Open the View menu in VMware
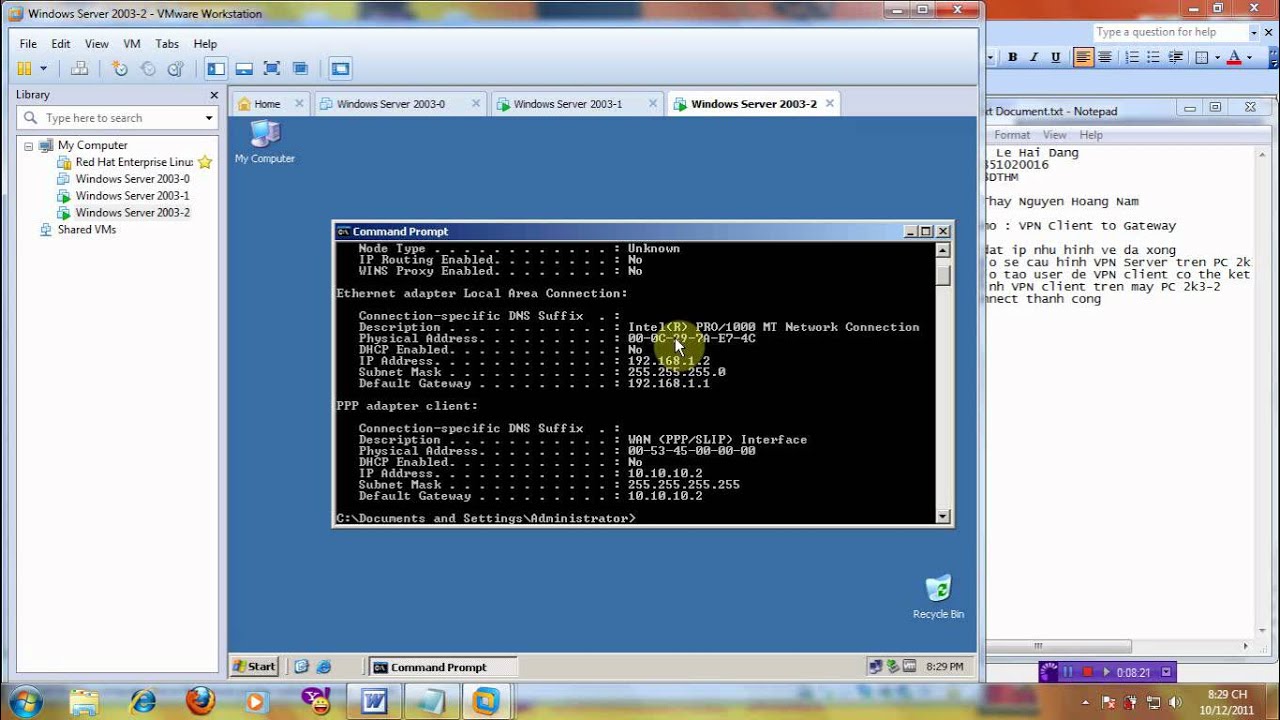This screenshot has height=720, width=1280. [97, 44]
